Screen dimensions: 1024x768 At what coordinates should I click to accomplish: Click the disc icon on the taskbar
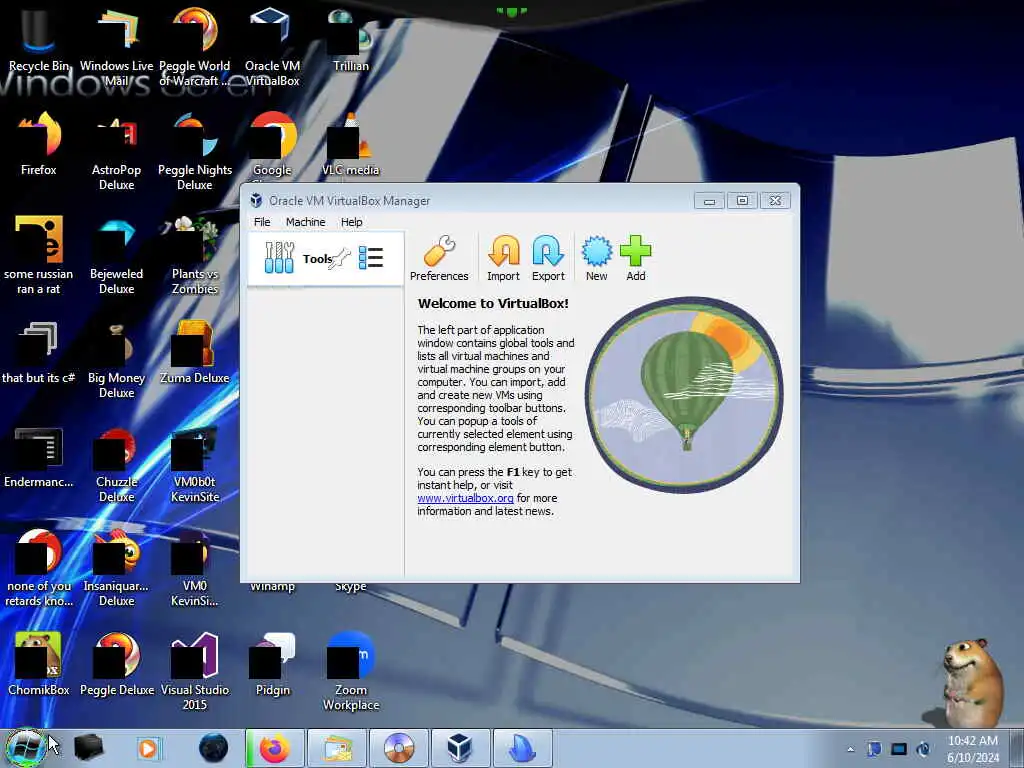pos(398,748)
